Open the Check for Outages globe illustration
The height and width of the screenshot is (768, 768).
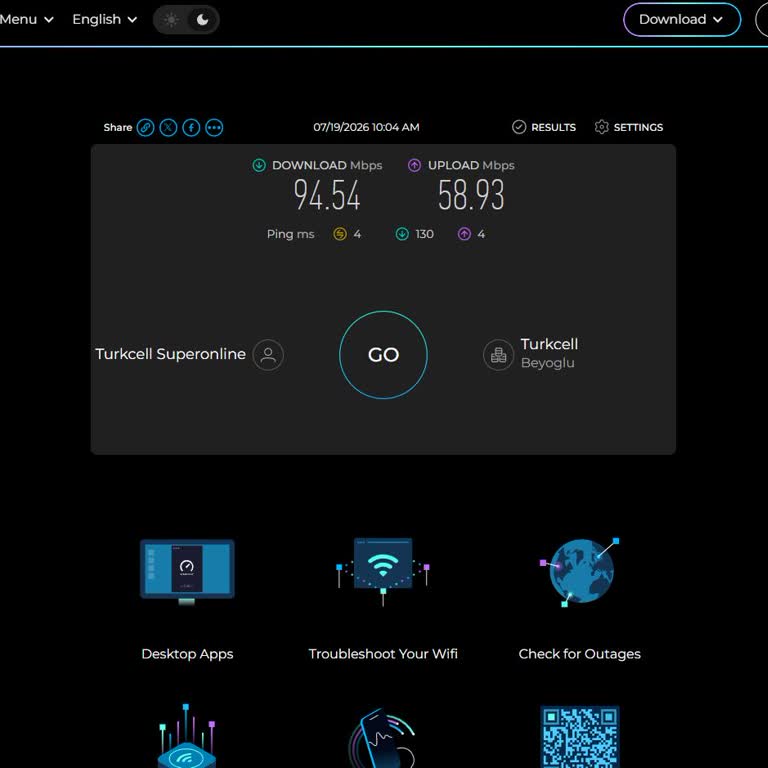coord(580,572)
